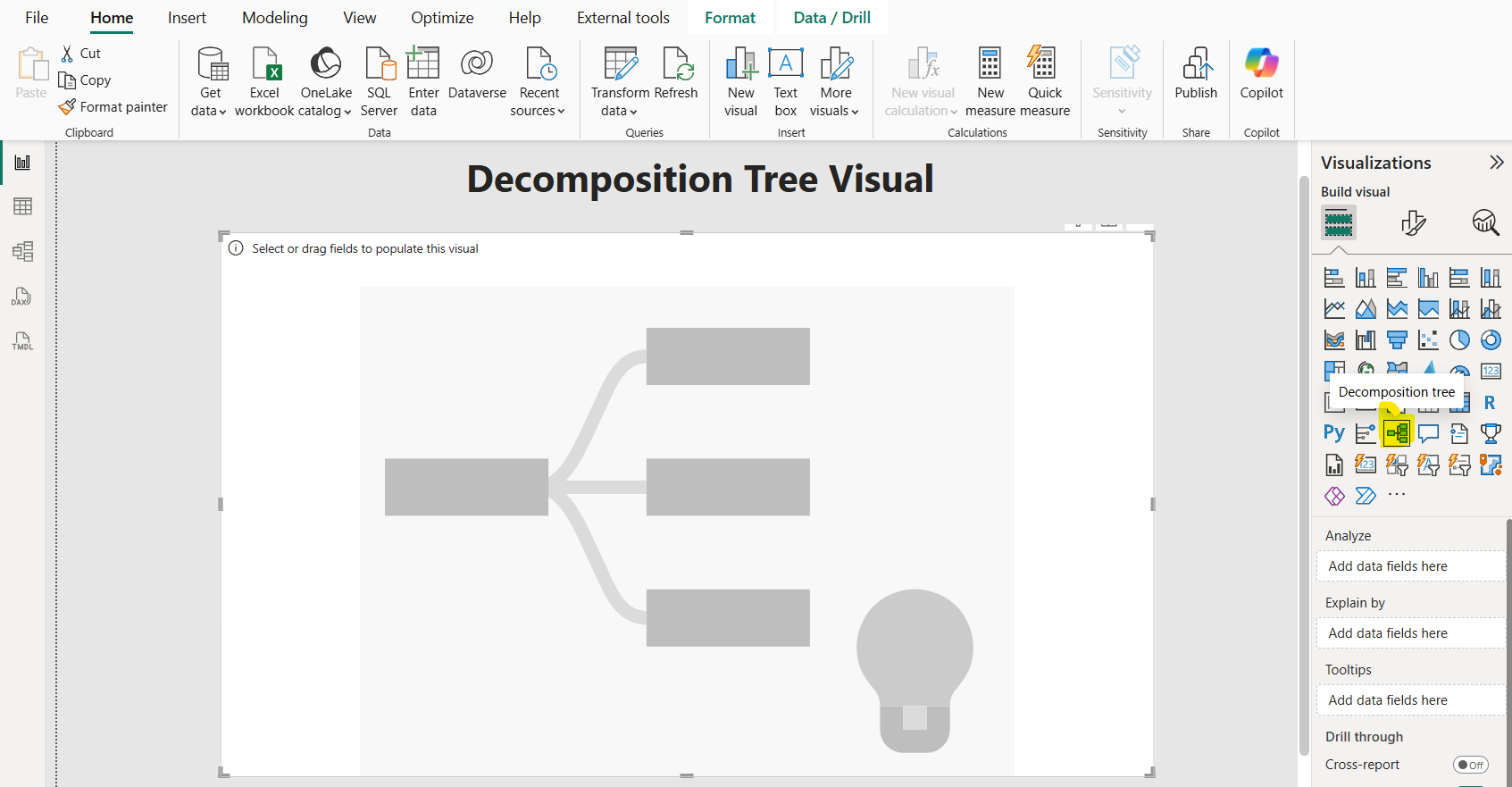Switch to Model view in sidebar

(22, 252)
